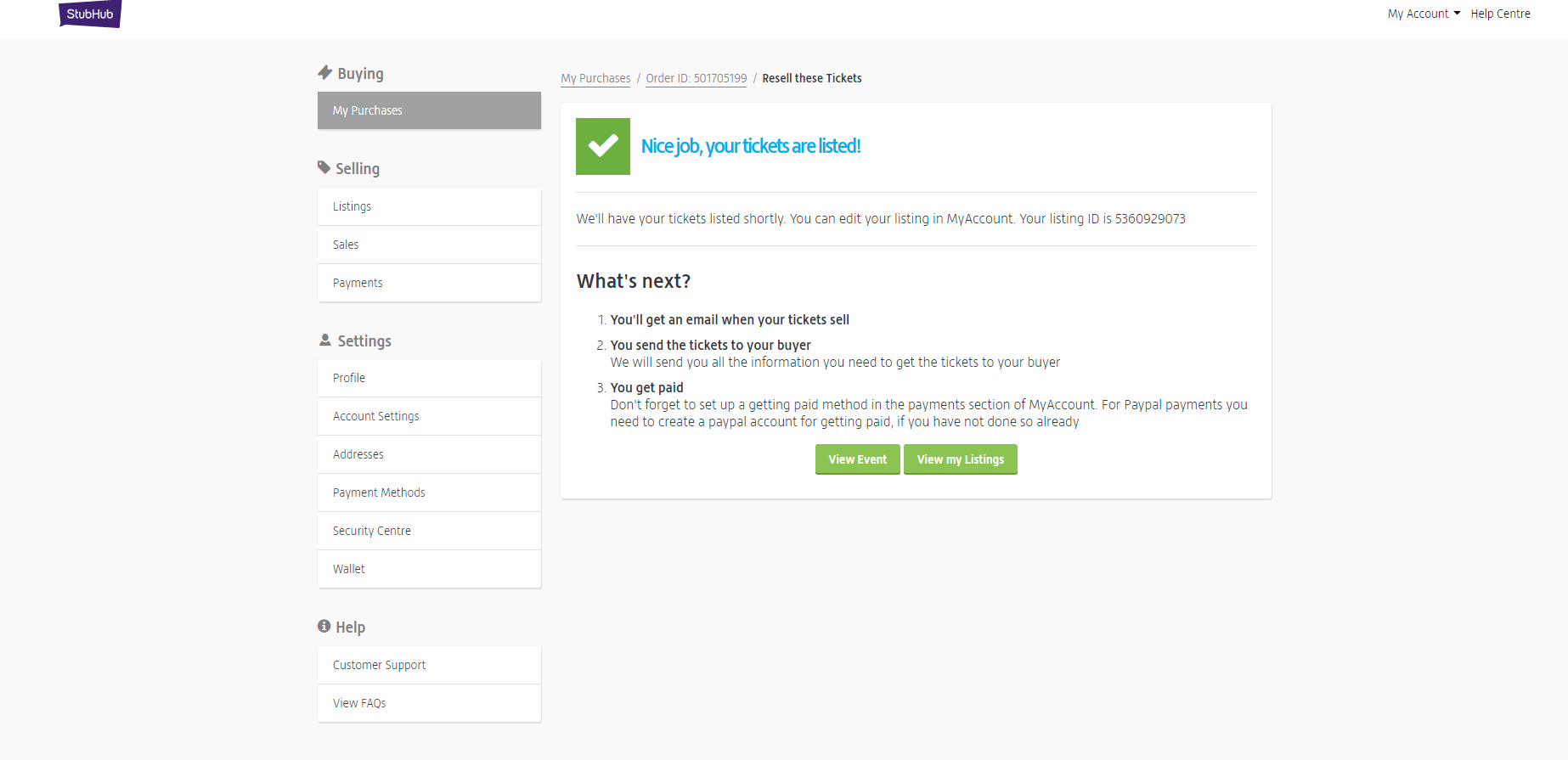Open Listings in the Selling section

point(429,206)
